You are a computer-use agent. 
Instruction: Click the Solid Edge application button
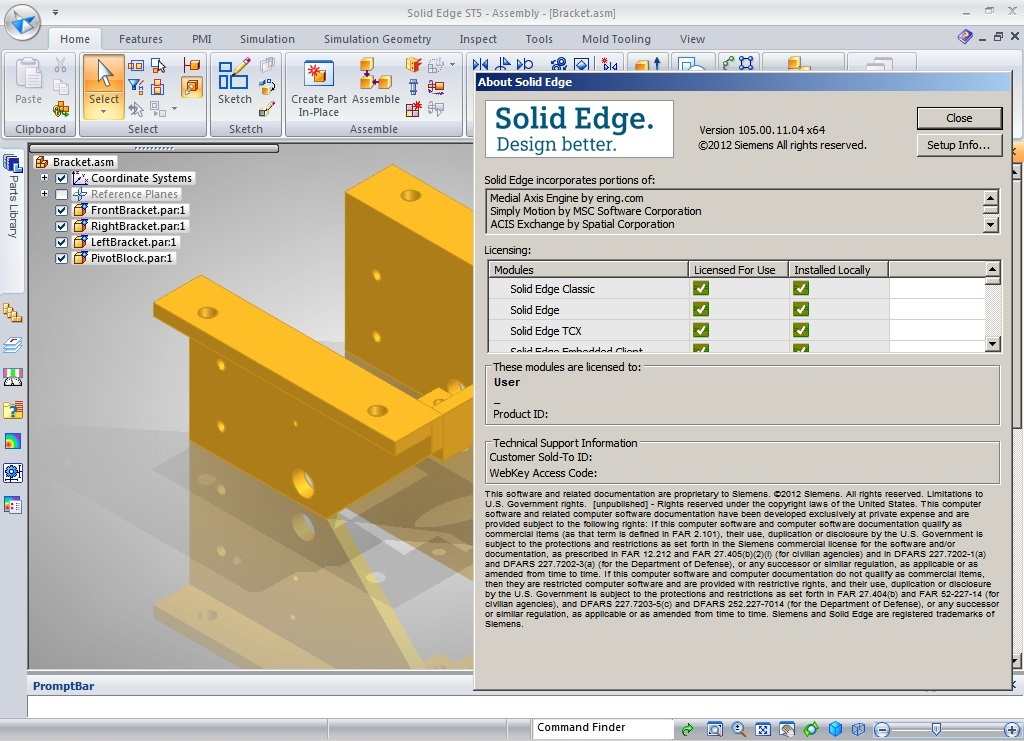coord(22,22)
